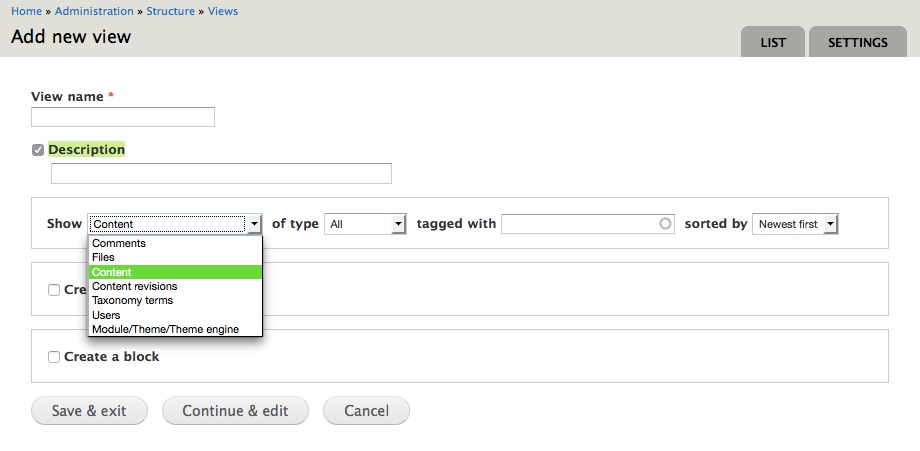Screen dimensions: 920x451
Task: Focus the Description text field
Action: (221, 174)
